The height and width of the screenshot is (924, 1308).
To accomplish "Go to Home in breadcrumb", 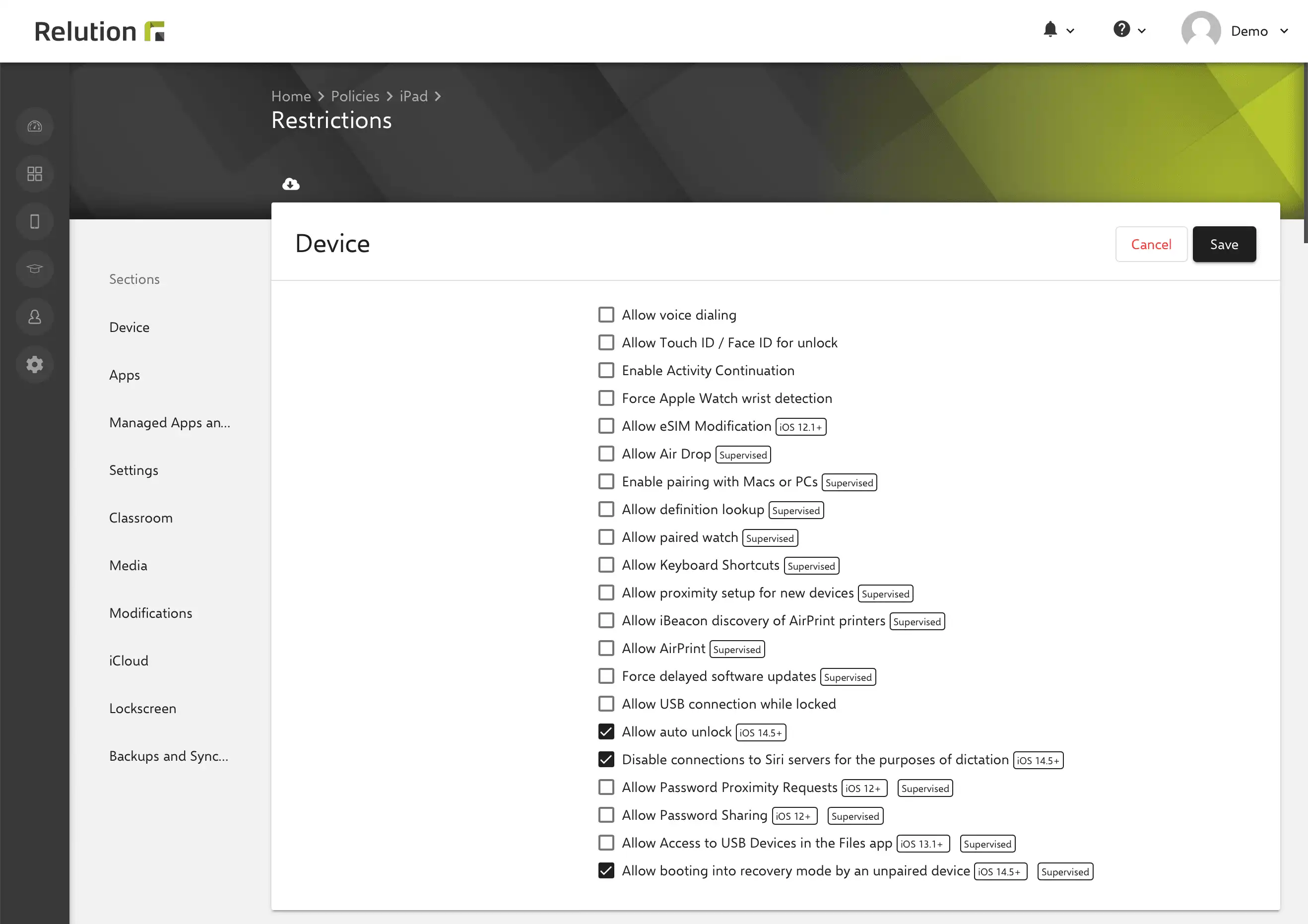I will 291,96.
